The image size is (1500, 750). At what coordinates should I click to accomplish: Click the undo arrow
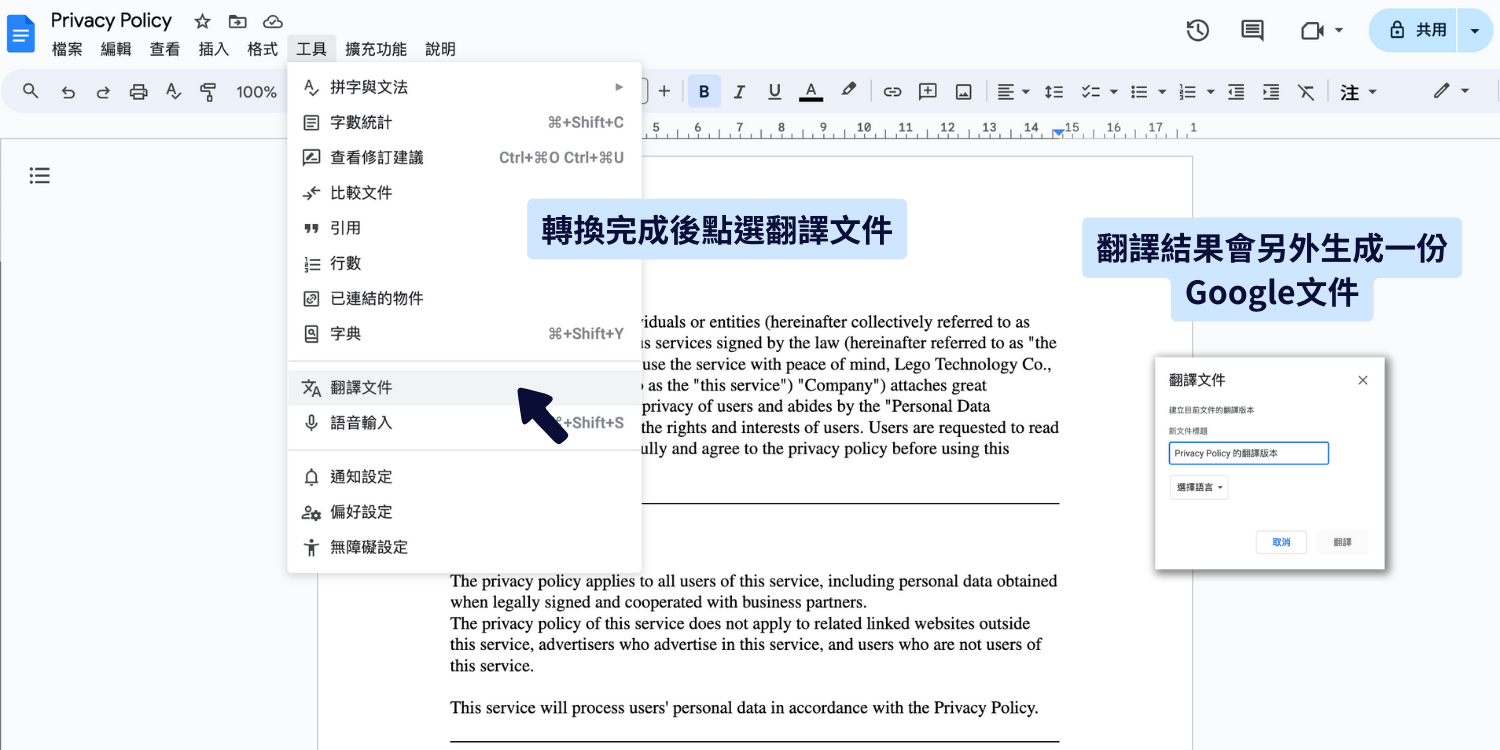(x=68, y=92)
